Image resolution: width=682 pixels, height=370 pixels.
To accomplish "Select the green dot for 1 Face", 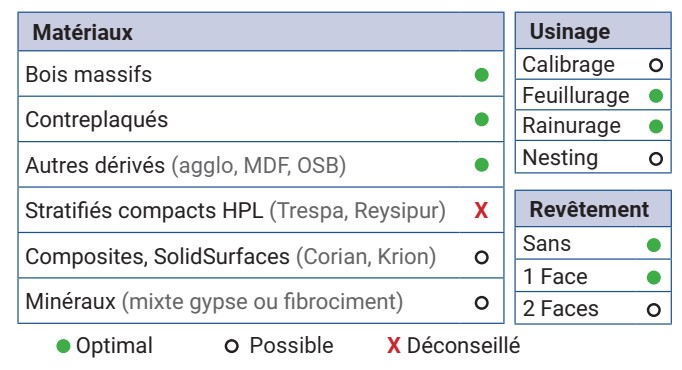I will pyautogui.click(x=654, y=277).
